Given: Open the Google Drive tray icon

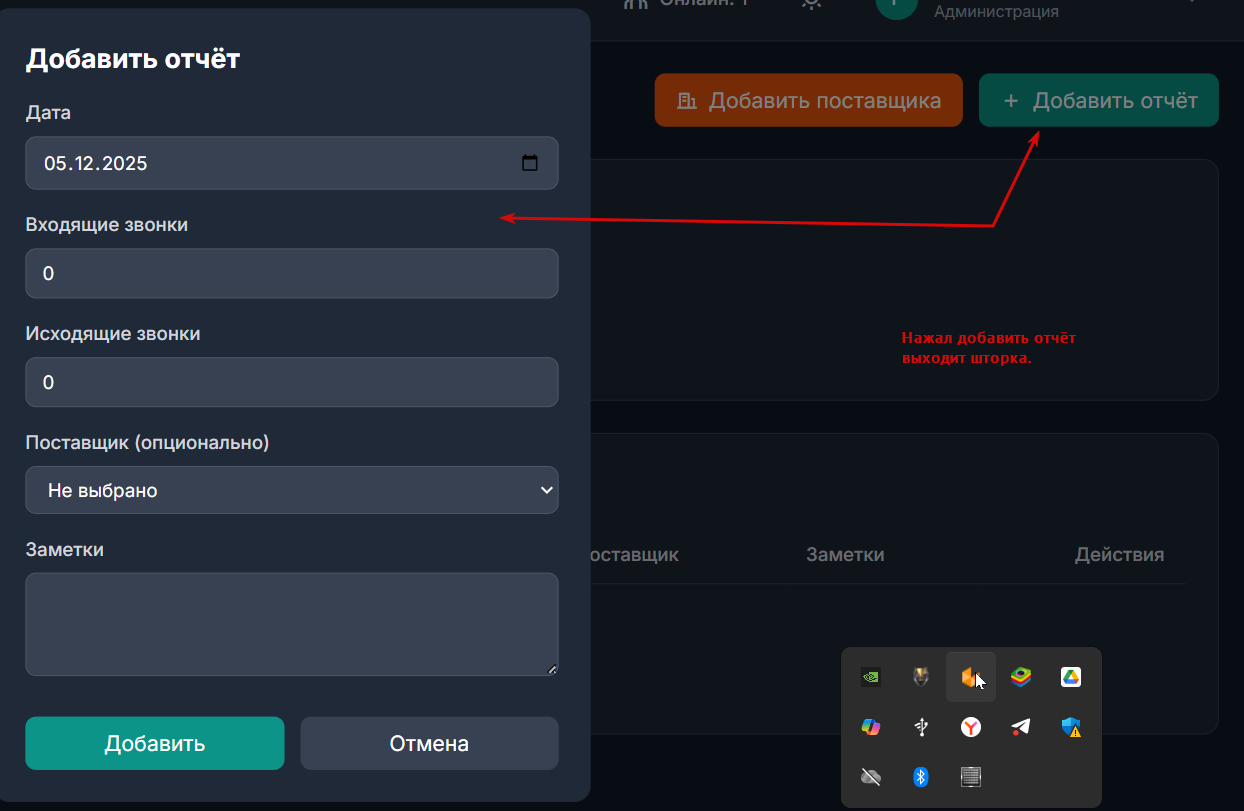Looking at the screenshot, I should [1071, 677].
